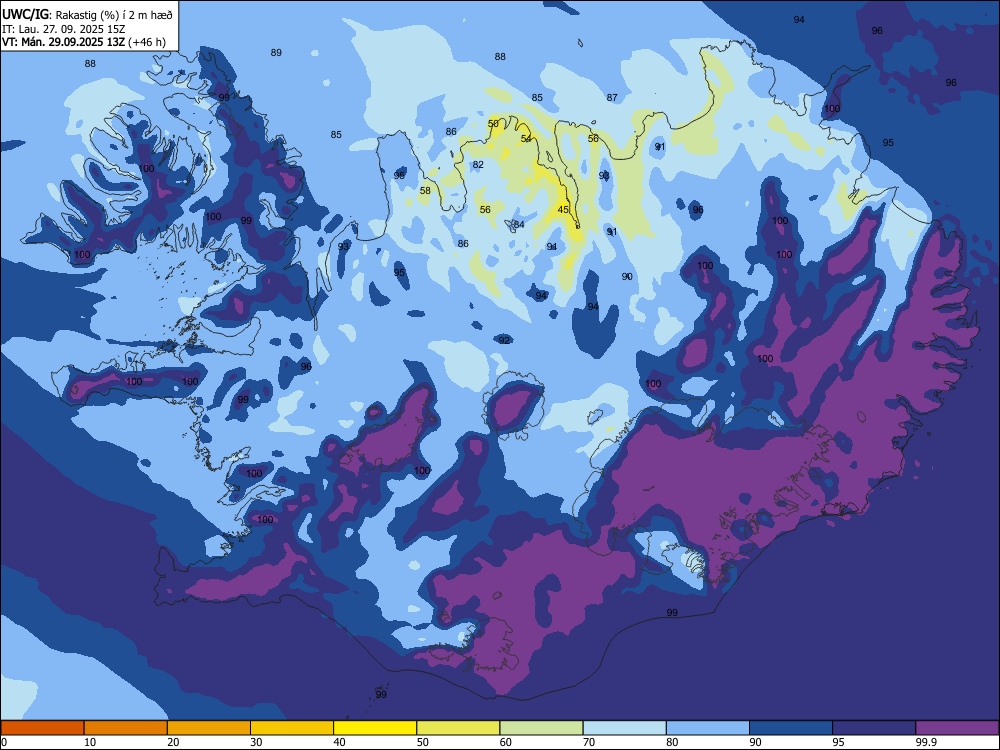Click the bright yellow 40–50 legend swatch
Image resolution: width=1000 pixels, height=750 pixels.
coord(375,728)
